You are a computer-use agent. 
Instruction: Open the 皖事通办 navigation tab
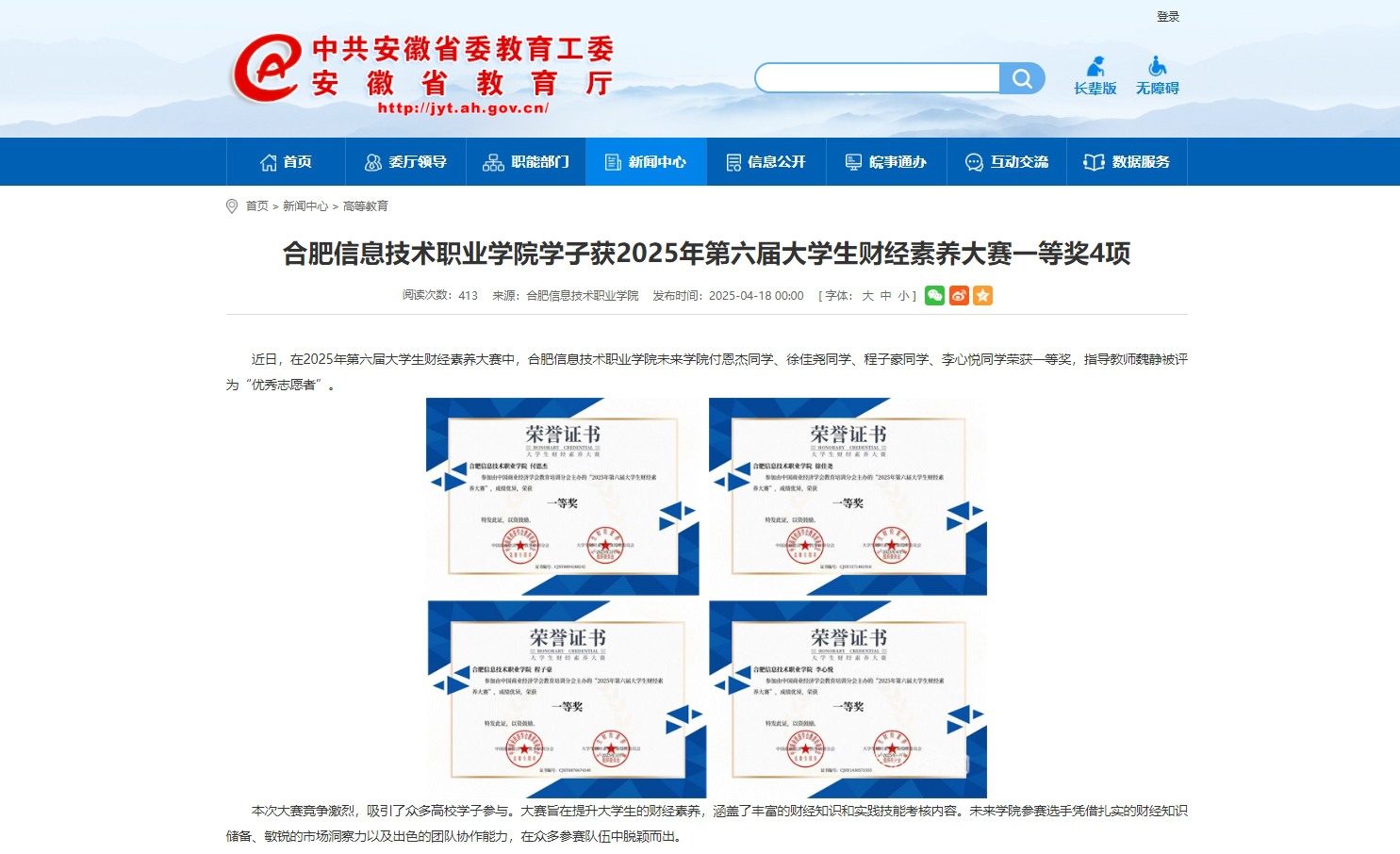(x=886, y=161)
